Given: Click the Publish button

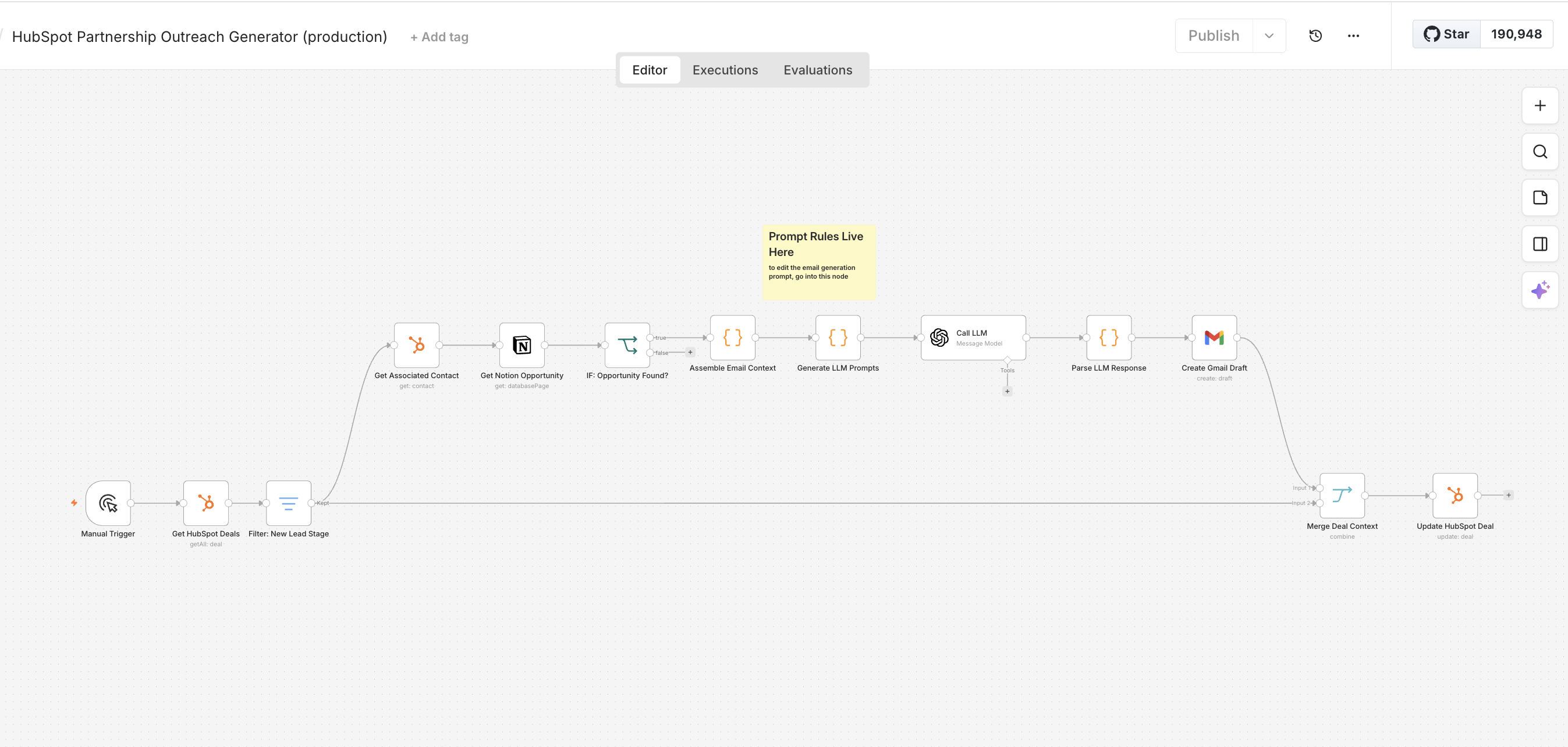Looking at the screenshot, I should 1214,36.
